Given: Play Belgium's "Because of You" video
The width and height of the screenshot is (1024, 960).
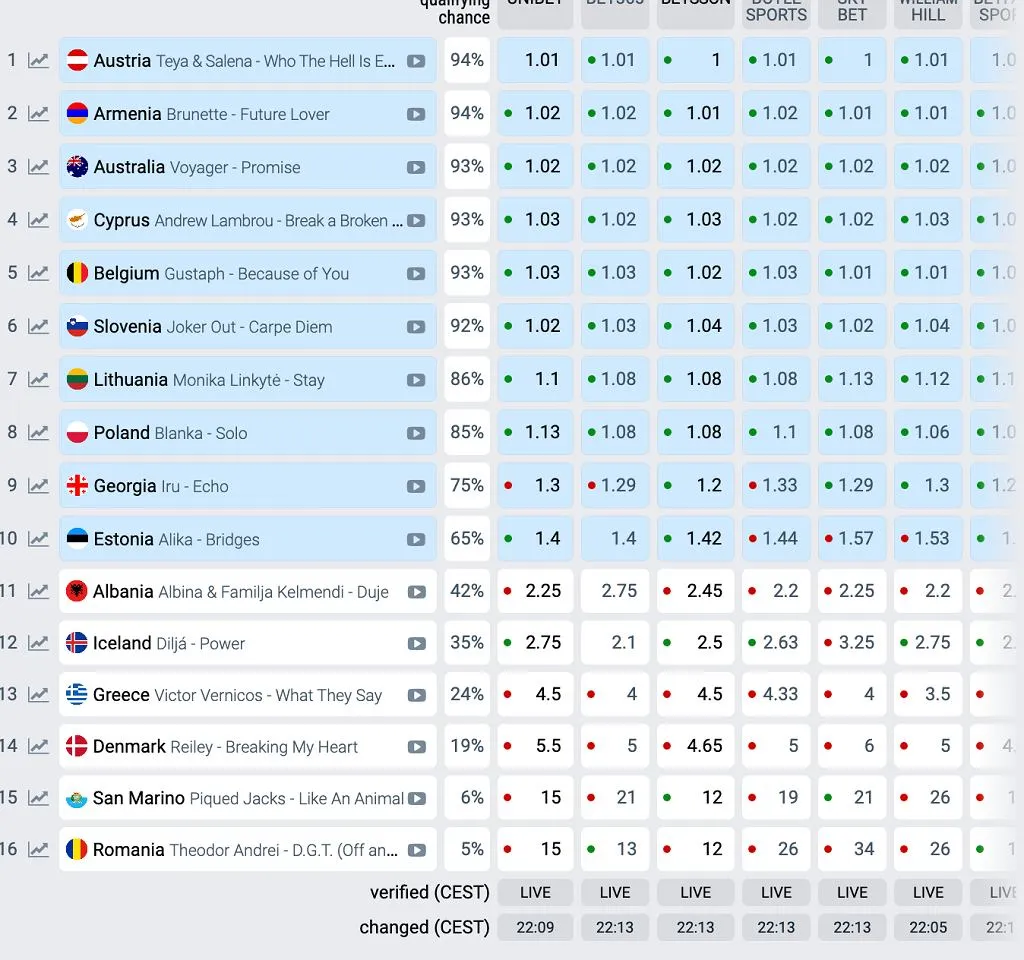Looking at the screenshot, I should 417,272.
